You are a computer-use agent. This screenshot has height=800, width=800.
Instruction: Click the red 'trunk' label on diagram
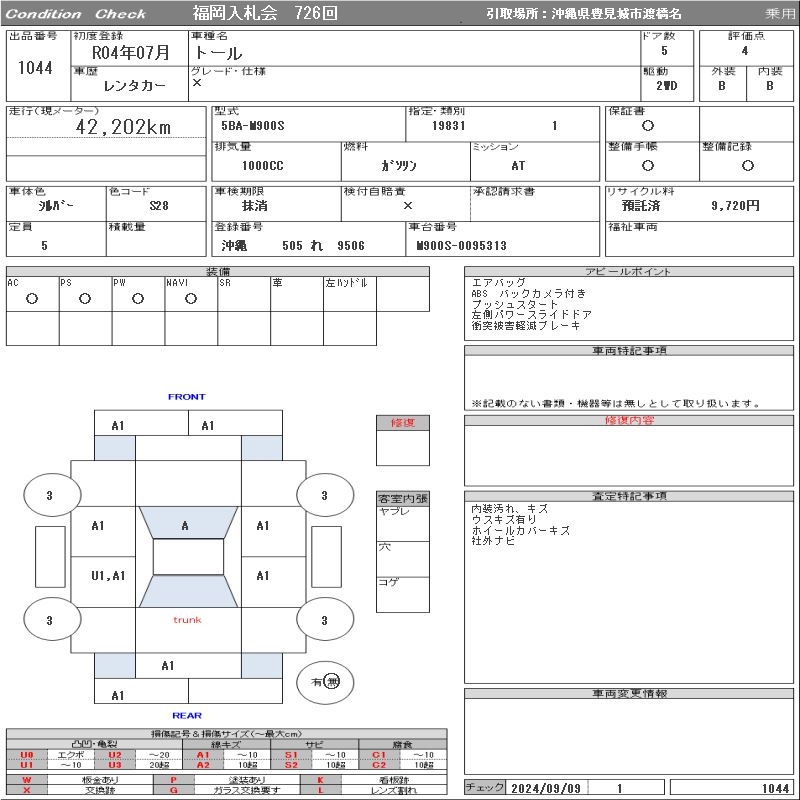[x=187, y=620]
